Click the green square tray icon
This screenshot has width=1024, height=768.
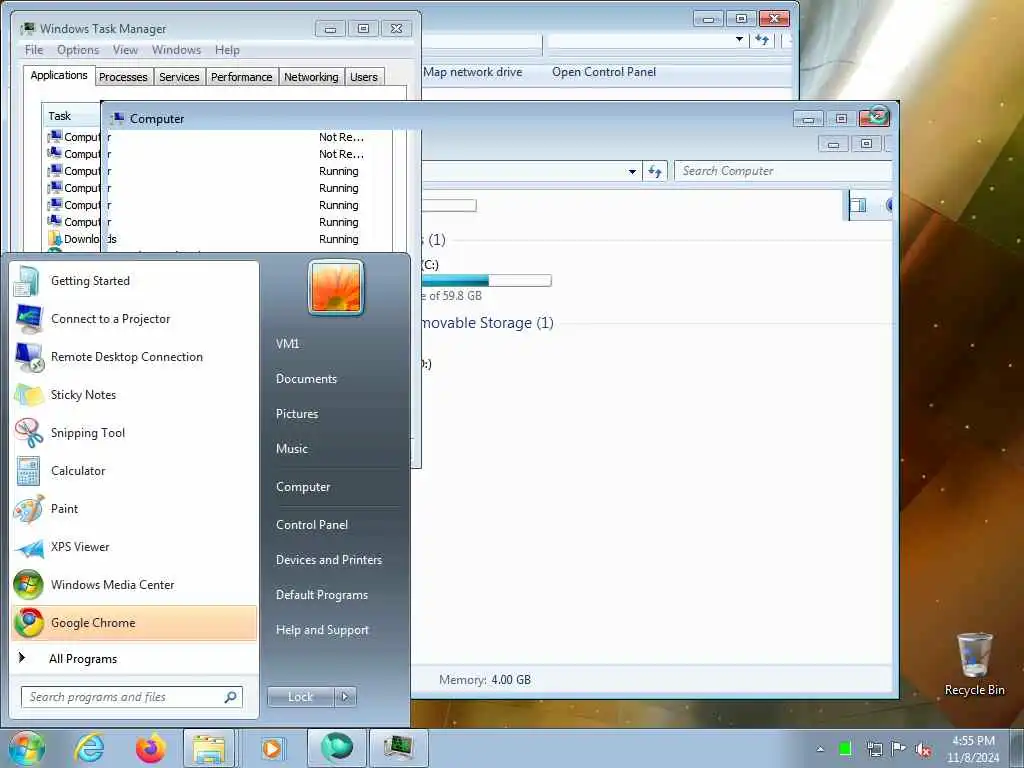[844, 749]
